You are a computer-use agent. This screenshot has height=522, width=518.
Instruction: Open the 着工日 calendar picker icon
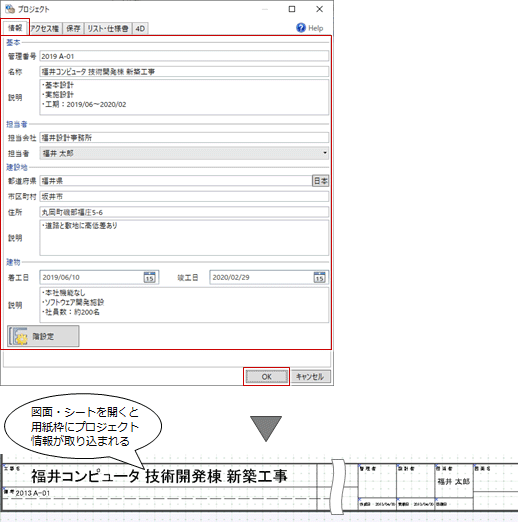coord(150,277)
